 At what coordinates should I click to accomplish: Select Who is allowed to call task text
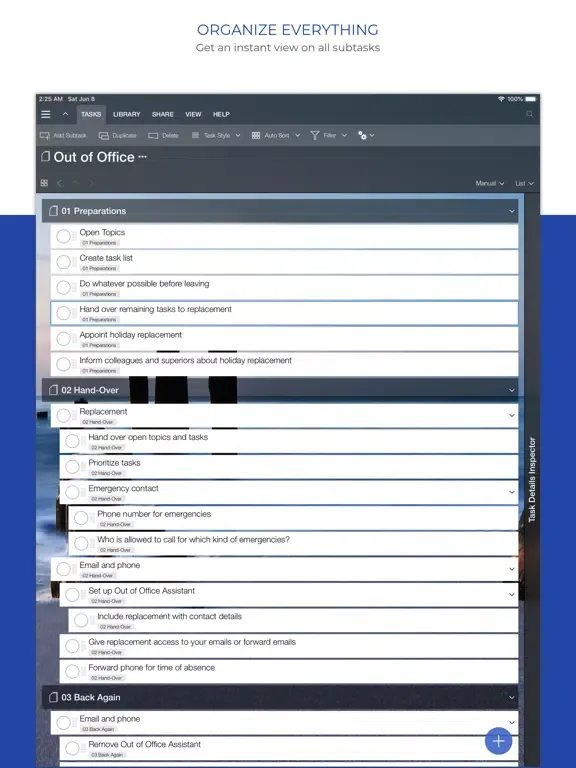pyautogui.click(x=193, y=539)
